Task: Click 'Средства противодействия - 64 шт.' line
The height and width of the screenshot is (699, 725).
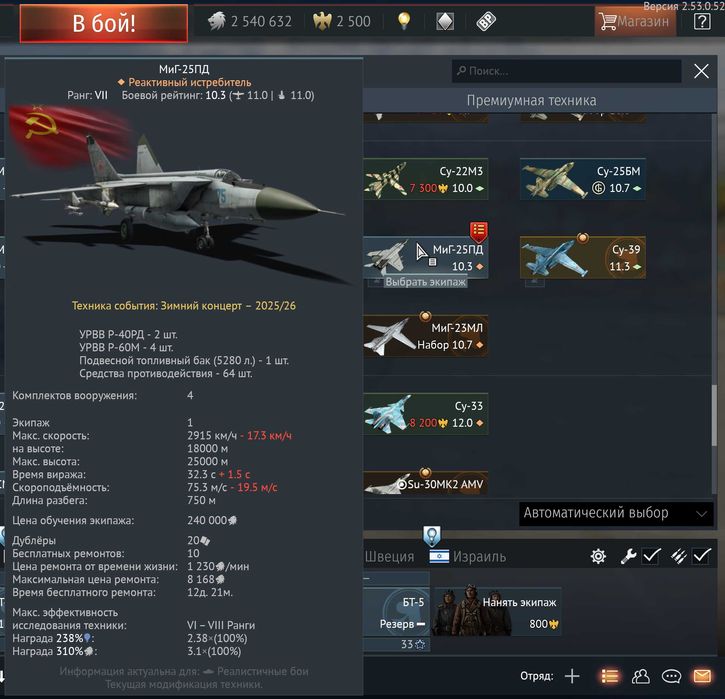Action: (166, 373)
